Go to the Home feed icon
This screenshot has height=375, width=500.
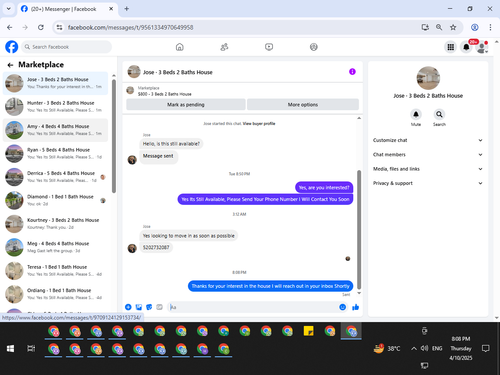coord(180,47)
